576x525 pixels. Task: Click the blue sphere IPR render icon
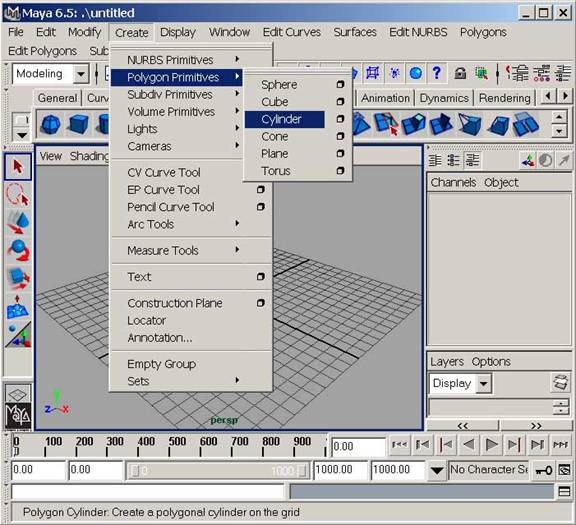click(415, 73)
